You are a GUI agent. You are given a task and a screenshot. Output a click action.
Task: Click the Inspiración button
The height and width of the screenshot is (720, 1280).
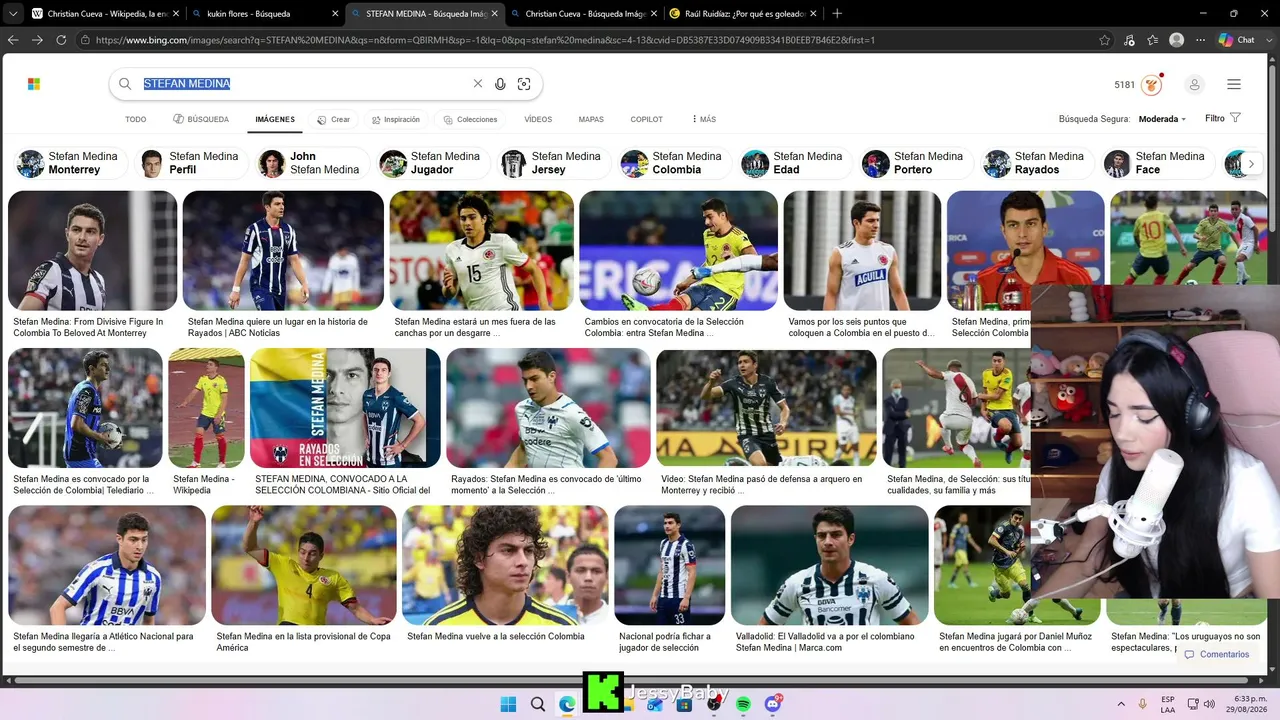(x=395, y=119)
